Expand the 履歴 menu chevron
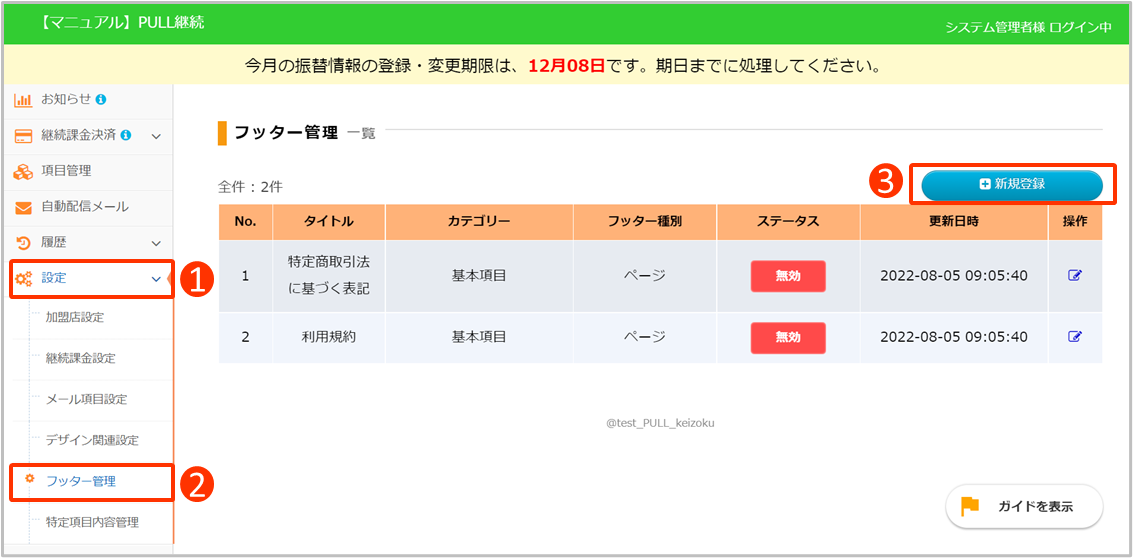This screenshot has width=1133, height=558. pos(156,243)
